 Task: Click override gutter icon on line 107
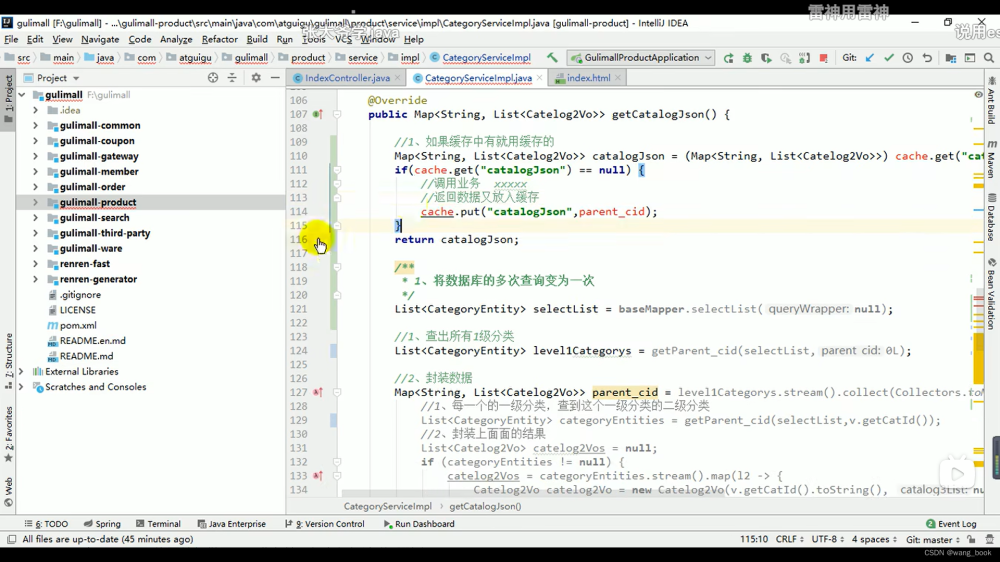click(x=318, y=114)
